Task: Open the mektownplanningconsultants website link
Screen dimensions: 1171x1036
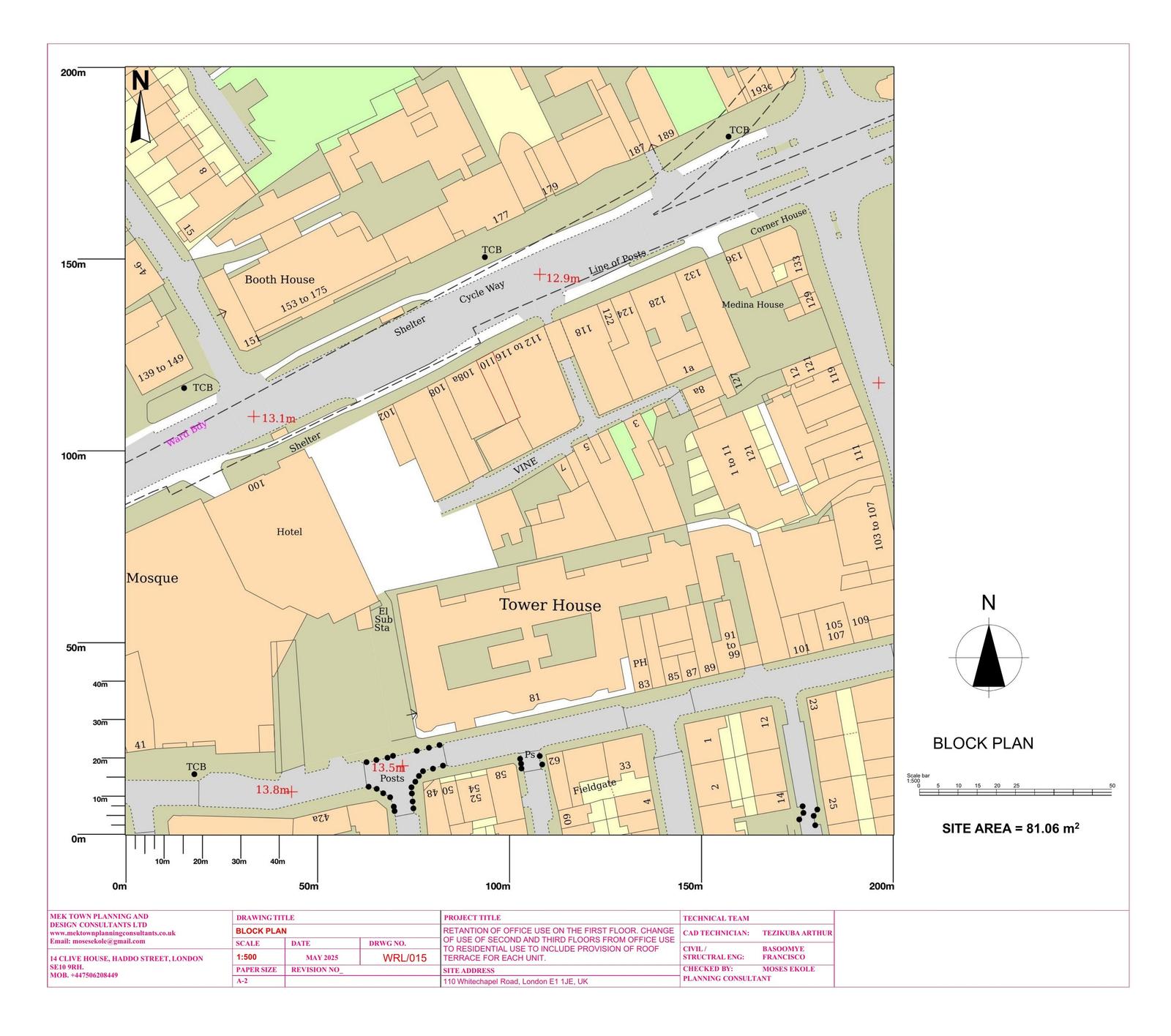Action: point(113,933)
